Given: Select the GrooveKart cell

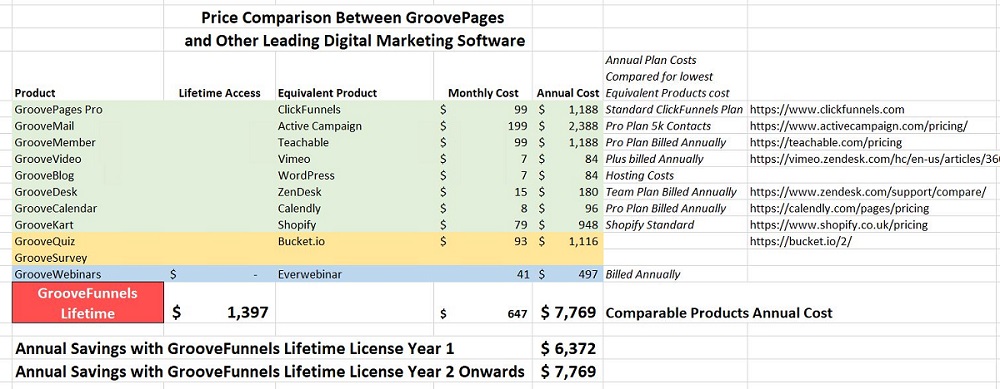Looking at the screenshot, I should point(88,224).
